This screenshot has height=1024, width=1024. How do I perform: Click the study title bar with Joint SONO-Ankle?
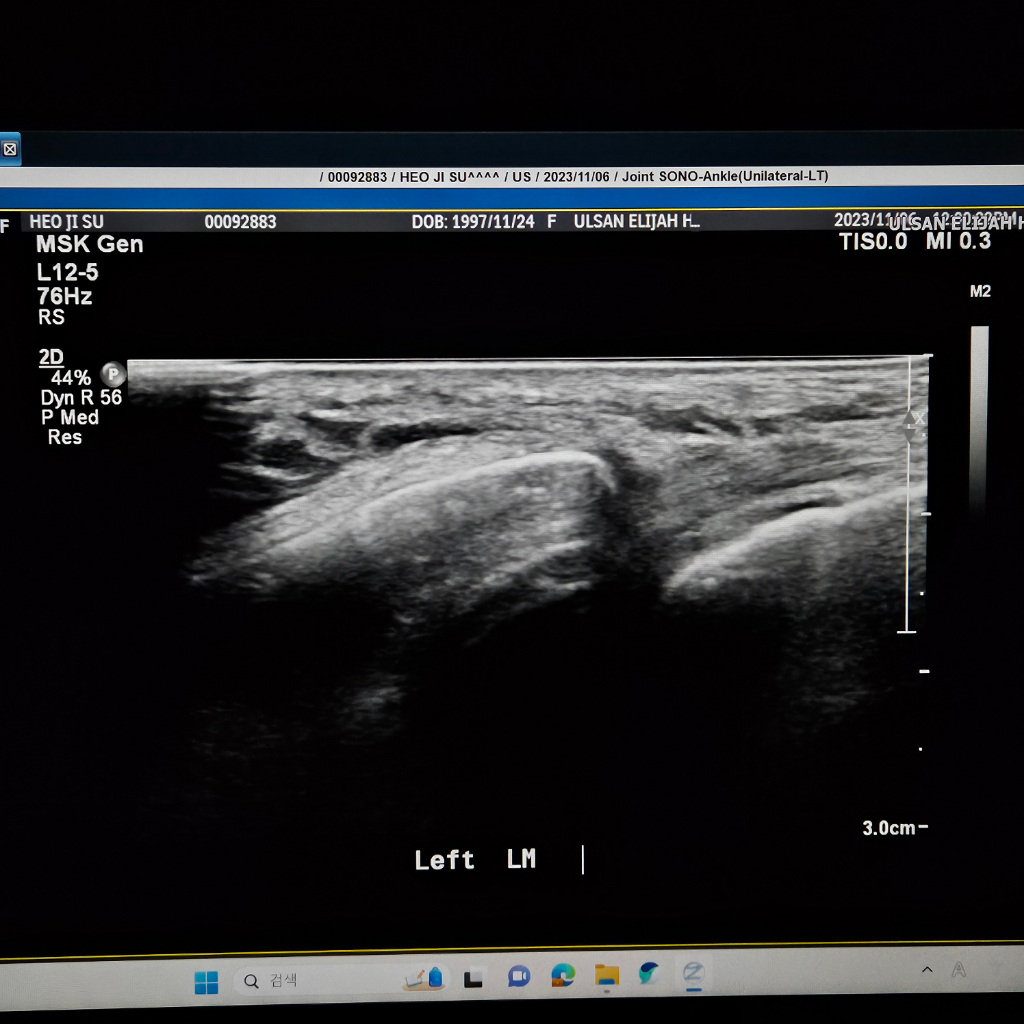click(574, 177)
